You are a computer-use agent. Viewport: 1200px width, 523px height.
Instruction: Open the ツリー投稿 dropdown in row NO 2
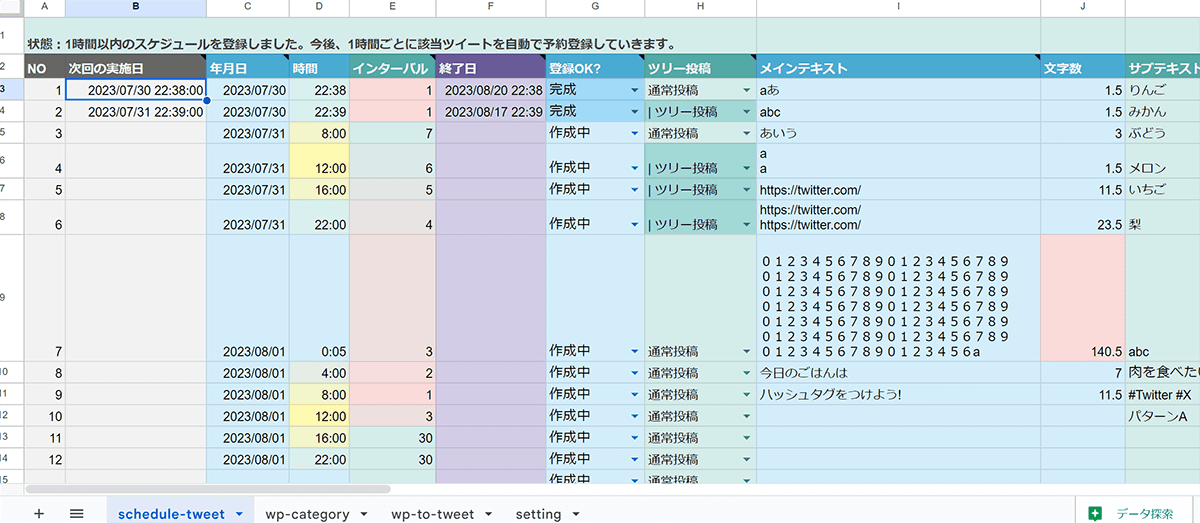pos(746,112)
